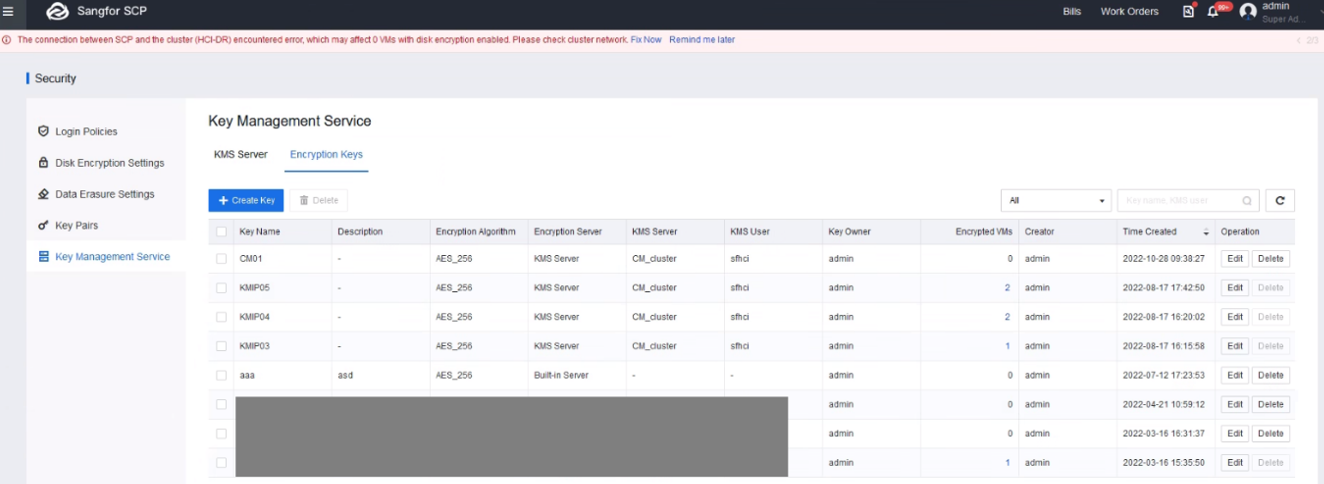
Task: Click the admin user avatar icon
Action: [x=1247, y=12]
